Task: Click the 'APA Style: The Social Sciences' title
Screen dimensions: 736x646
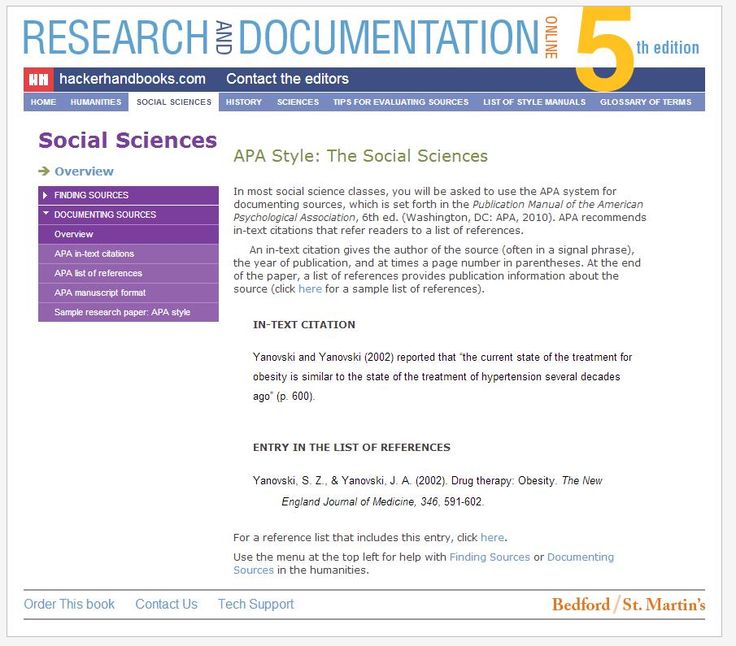Action: coord(360,156)
